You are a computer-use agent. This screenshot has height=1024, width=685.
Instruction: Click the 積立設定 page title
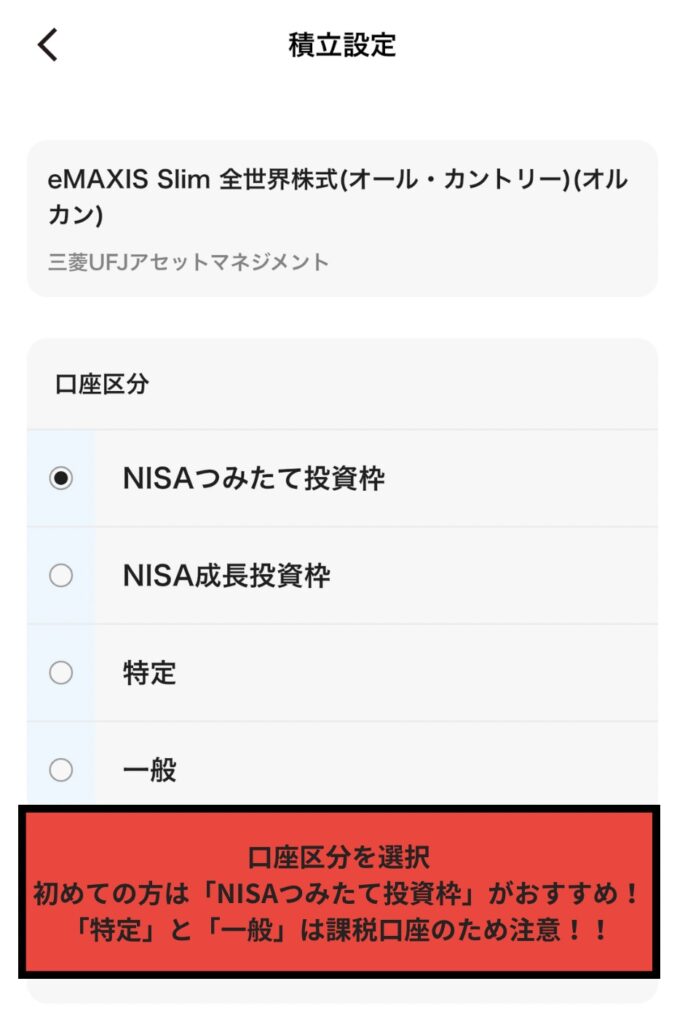point(342,45)
